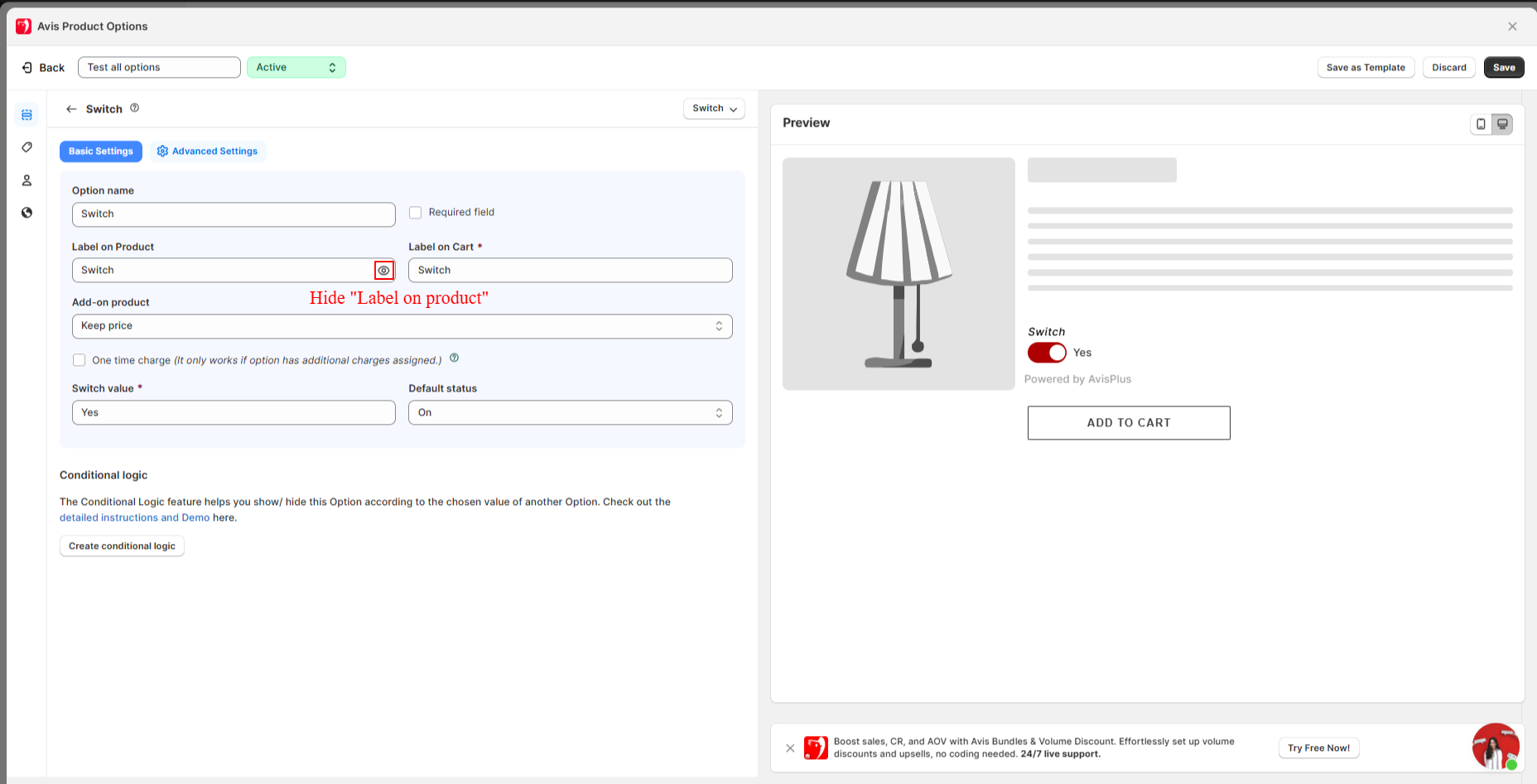The height and width of the screenshot is (784, 1537).
Task: Open the options list sidebar icon
Action: click(26, 115)
